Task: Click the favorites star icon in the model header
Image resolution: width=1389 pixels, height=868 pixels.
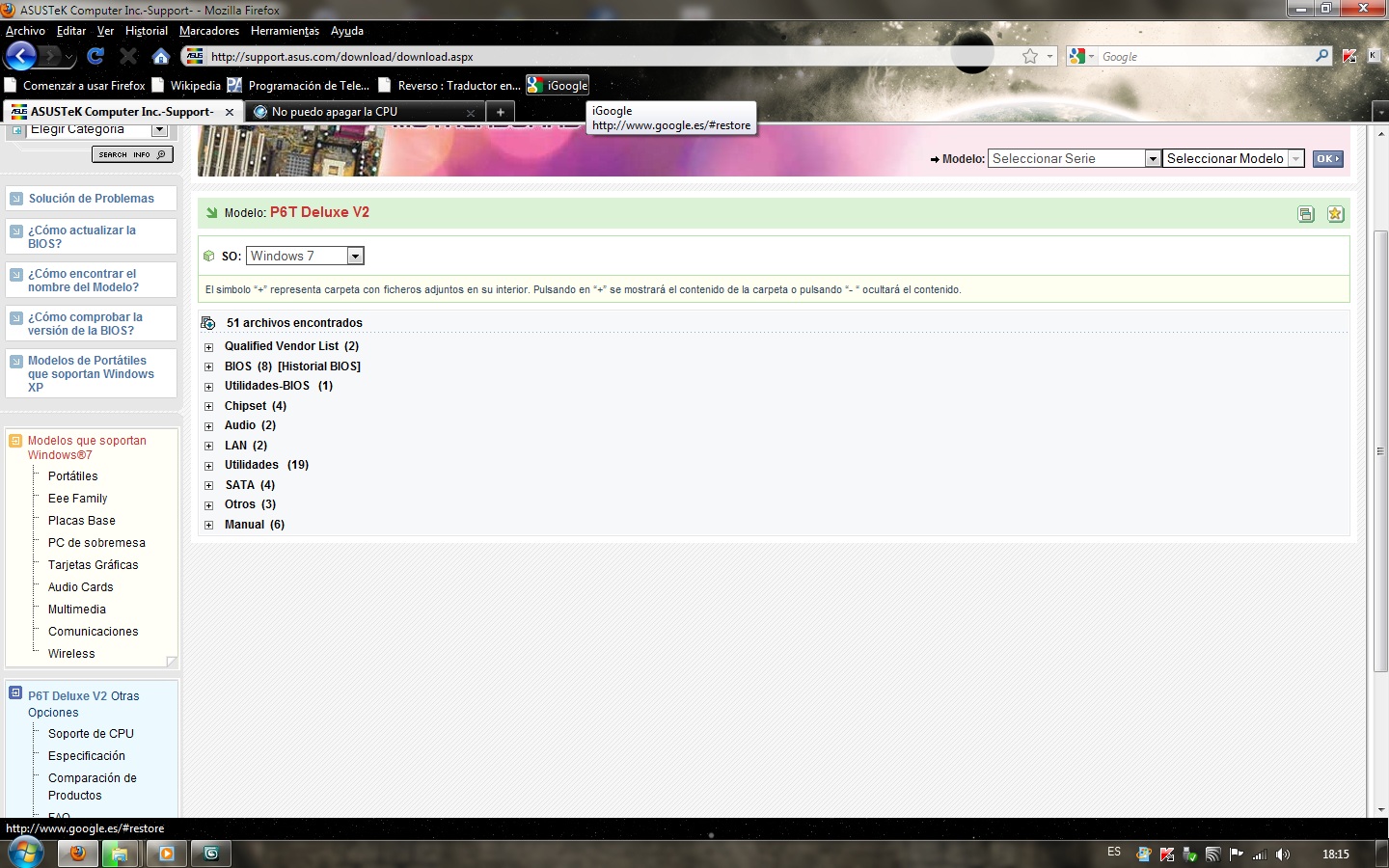Action: (1335, 214)
